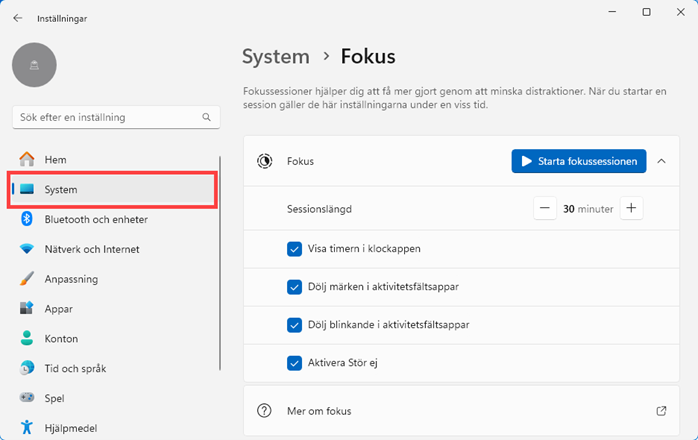The width and height of the screenshot is (698, 440).
Task: Toggle Dölj blinkande i aktivitetsfältsappar checkbox
Action: click(x=294, y=325)
